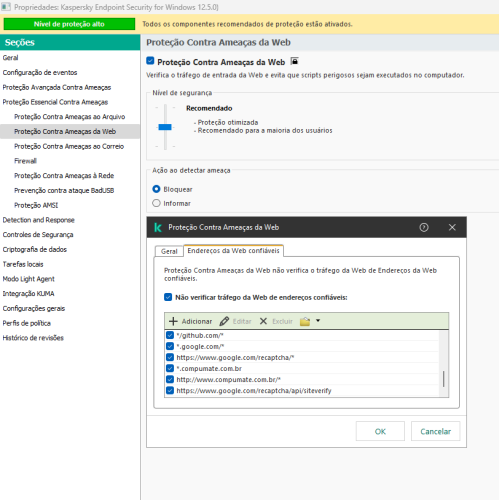Screen dimensions: 499x500
Task: Open Tarefas locais section
Action: coord(23,264)
